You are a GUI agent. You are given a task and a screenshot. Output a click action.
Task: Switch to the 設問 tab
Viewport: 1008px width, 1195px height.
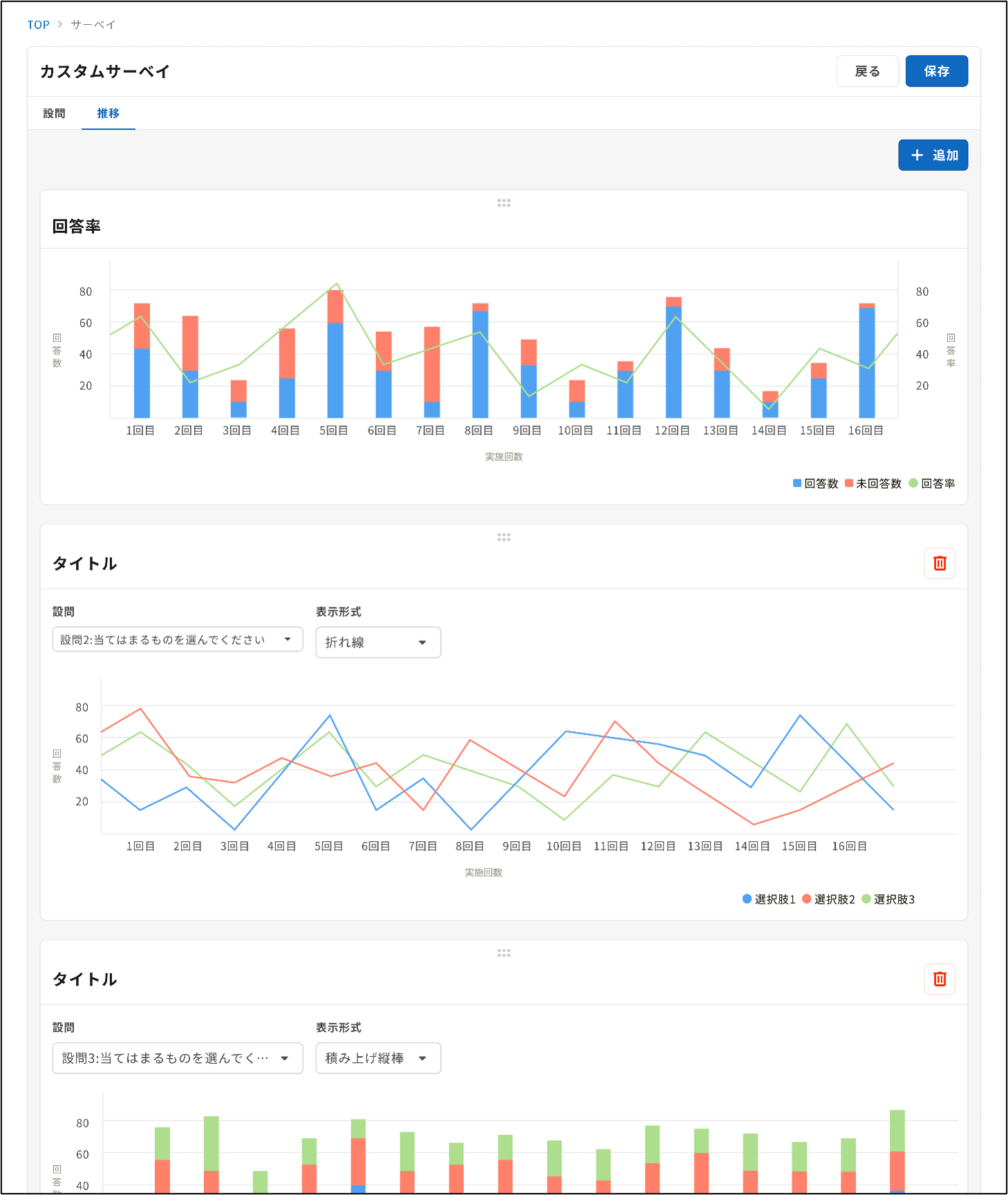coord(54,113)
